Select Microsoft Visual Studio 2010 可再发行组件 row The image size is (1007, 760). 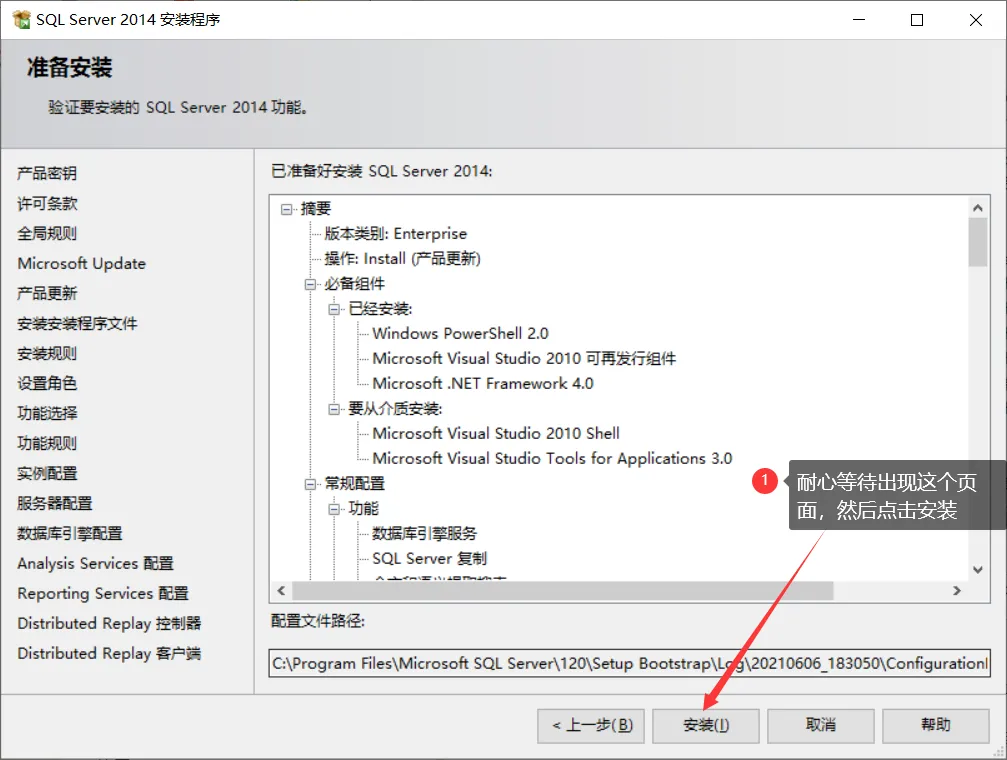(x=524, y=359)
